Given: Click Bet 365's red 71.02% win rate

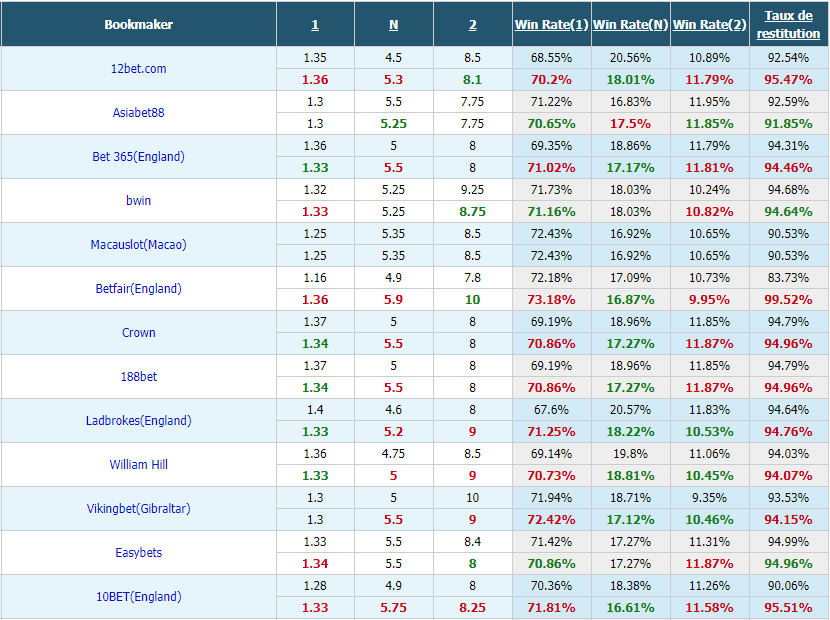Looking at the screenshot, I should point(551,168).
